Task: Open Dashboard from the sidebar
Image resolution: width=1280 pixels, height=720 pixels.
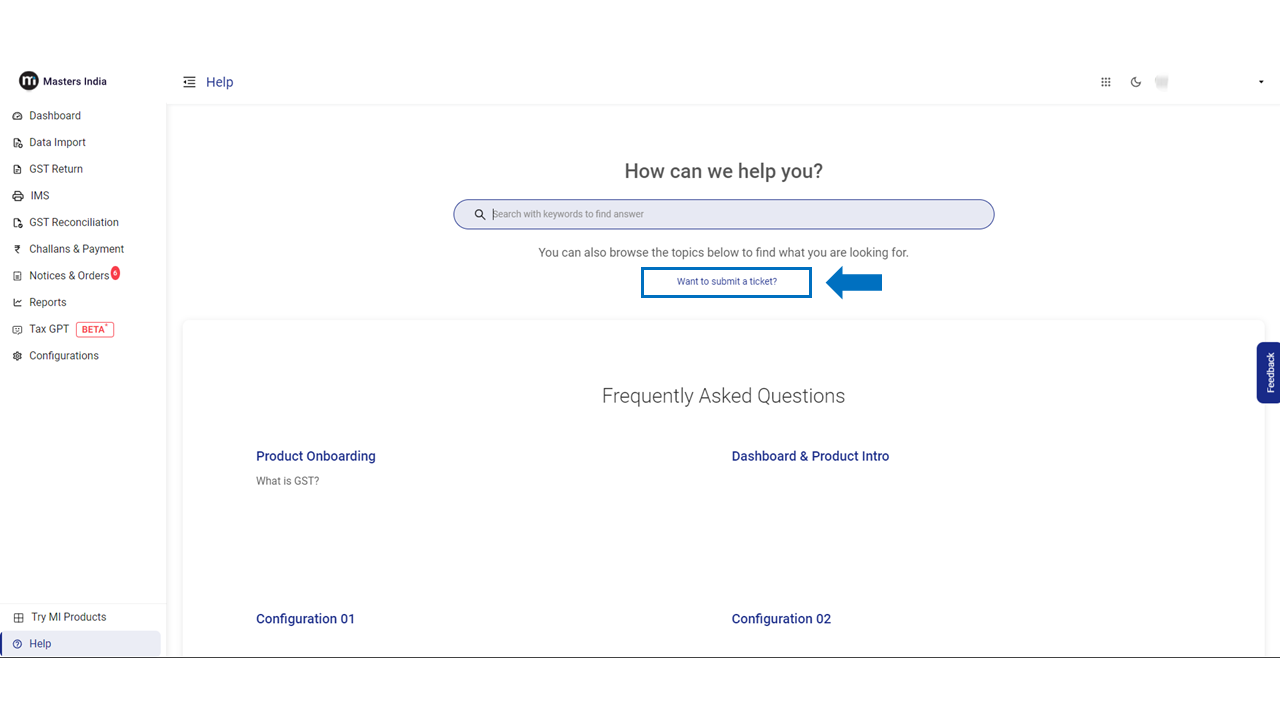Action: coord(55,116)
